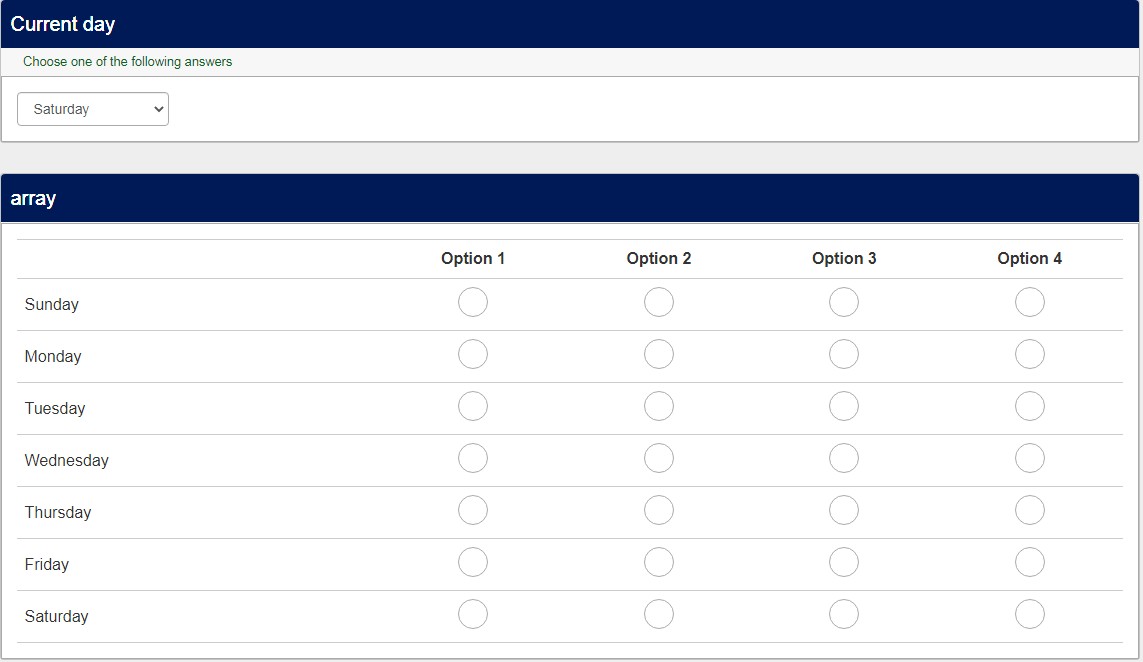Choose Option 4 for Saturday
This screenshot has height=662, width=1143.
[1030, 614]
